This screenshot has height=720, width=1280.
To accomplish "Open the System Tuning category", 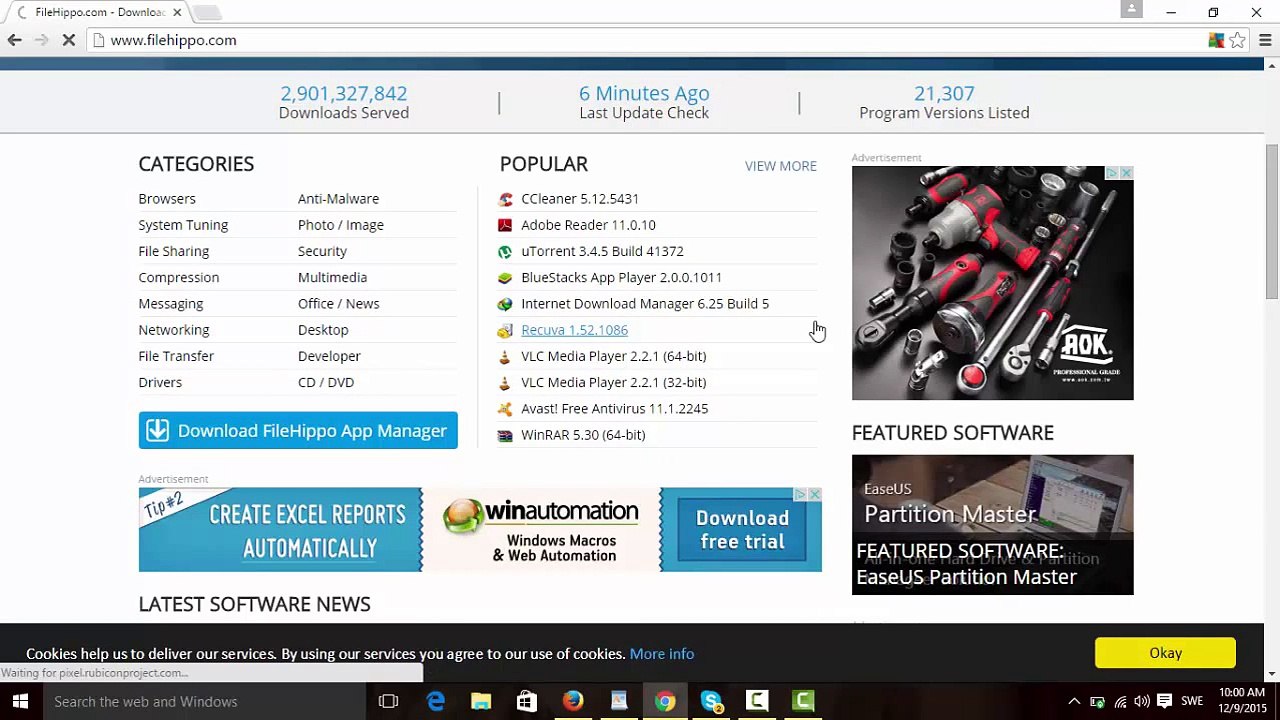I will click(183, 225).
